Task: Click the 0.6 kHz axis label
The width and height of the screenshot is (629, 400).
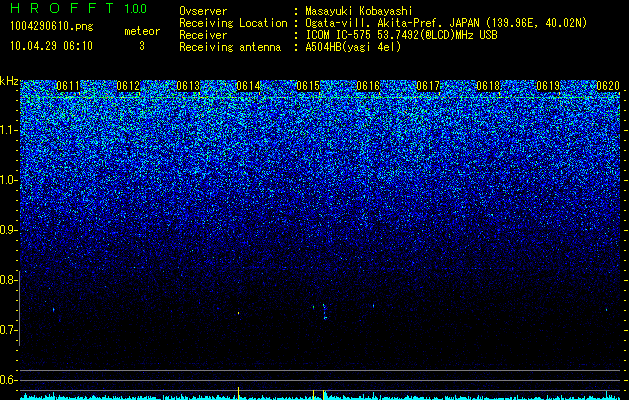Action: pos(8,380)
